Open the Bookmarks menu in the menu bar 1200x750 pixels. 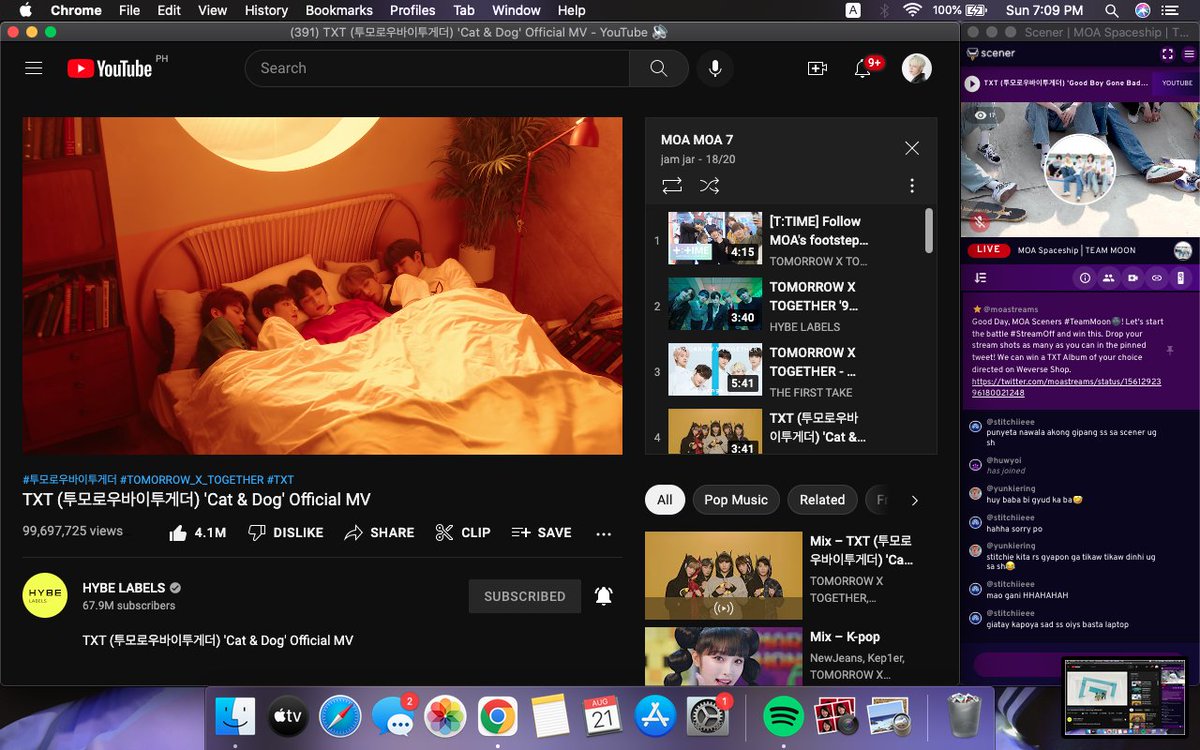338,11
